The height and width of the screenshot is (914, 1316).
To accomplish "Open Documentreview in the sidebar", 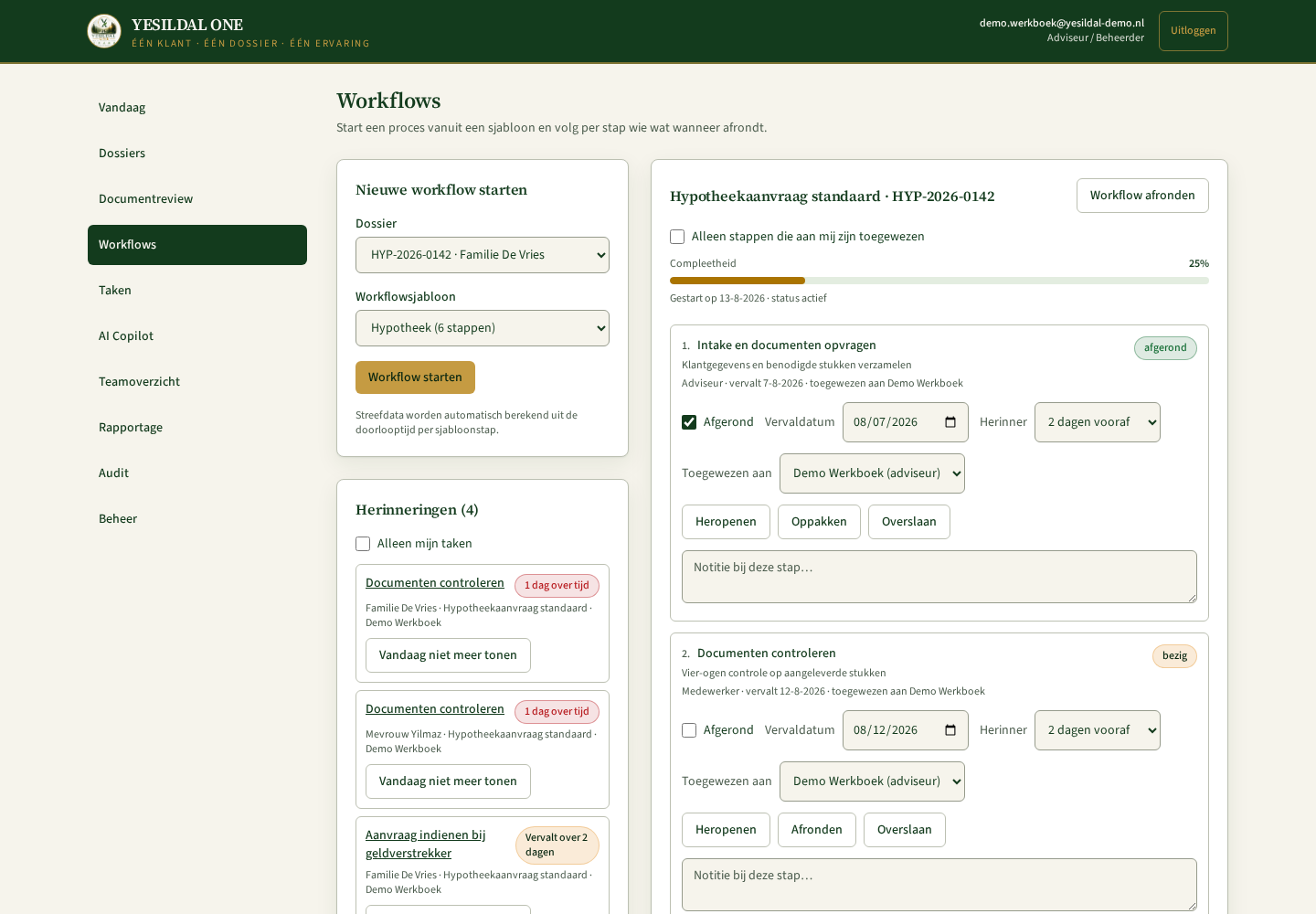I will pos(197,199).
